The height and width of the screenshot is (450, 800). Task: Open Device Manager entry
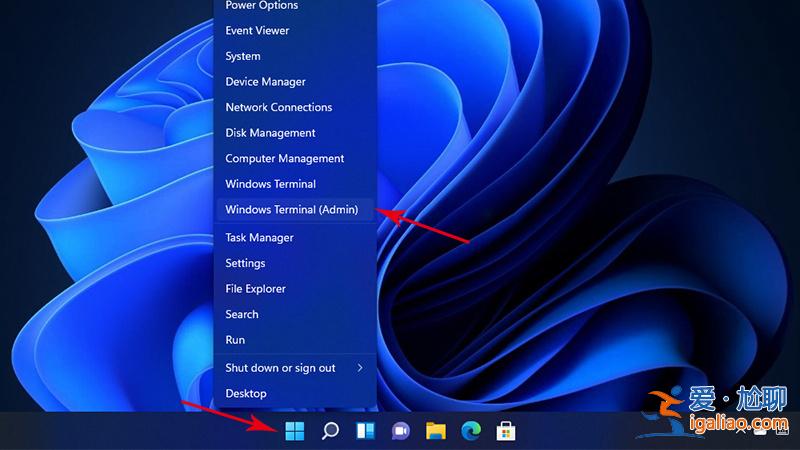pyautogui.click(x=295, y=82)
